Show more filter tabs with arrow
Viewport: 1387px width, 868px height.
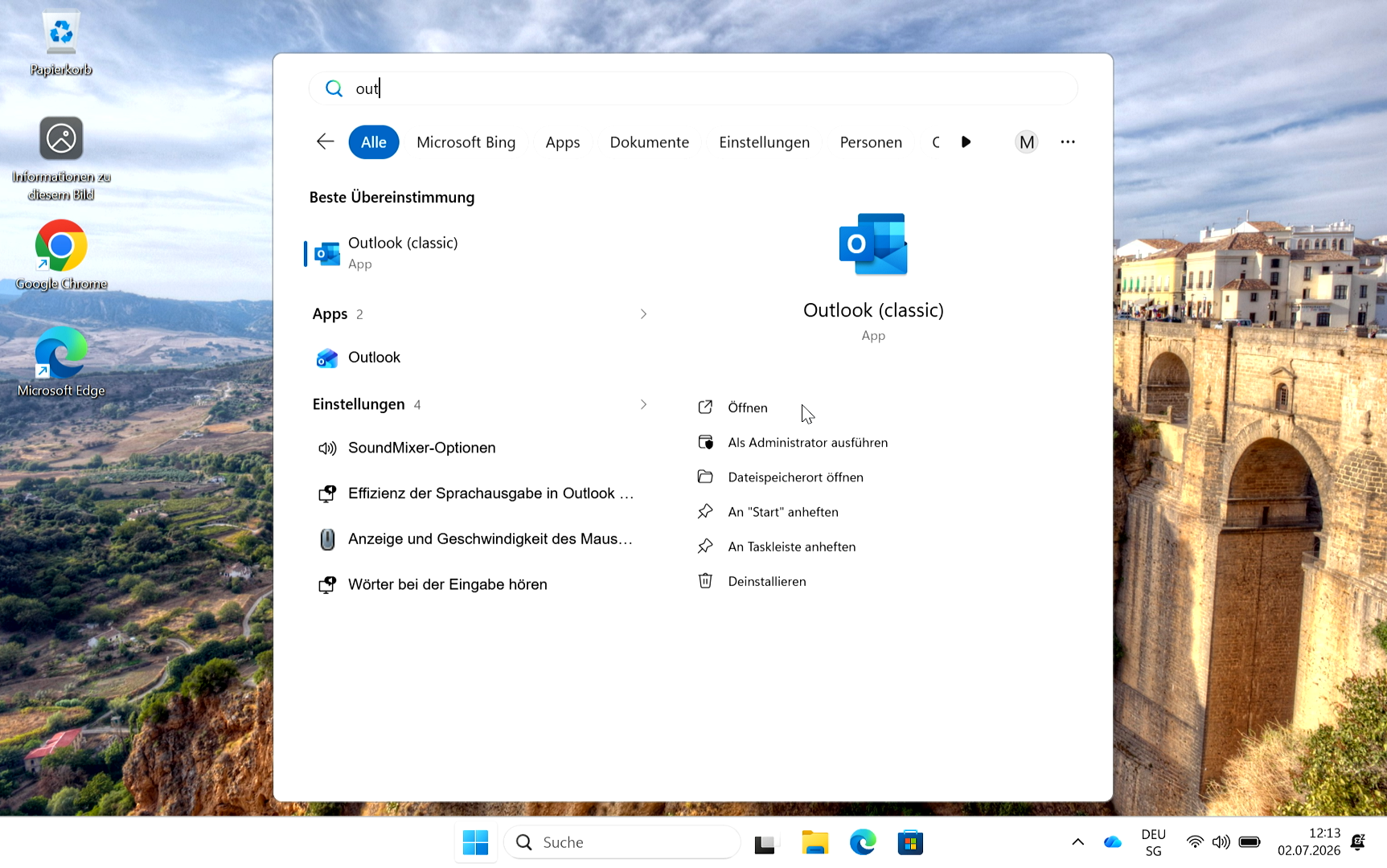[x=966, y=142]
